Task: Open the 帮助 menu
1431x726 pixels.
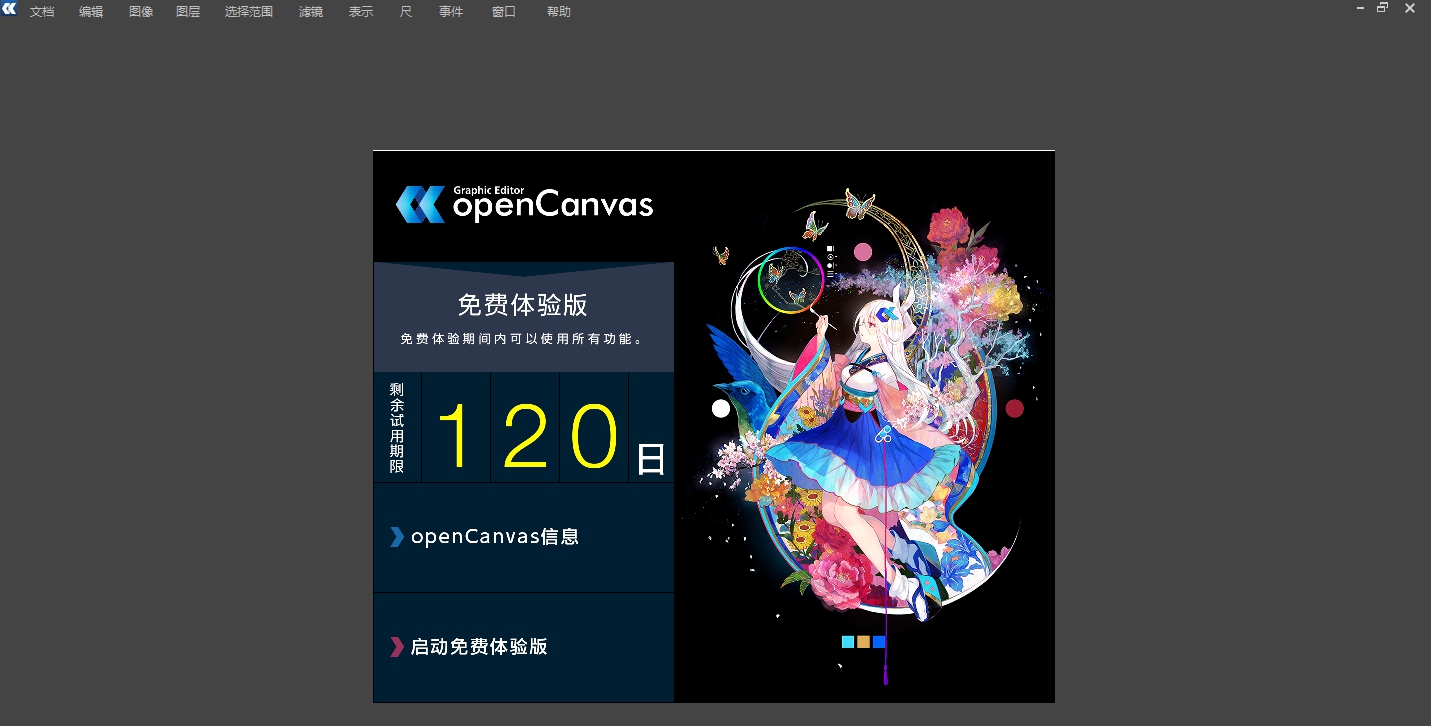Action: point(559,12)
